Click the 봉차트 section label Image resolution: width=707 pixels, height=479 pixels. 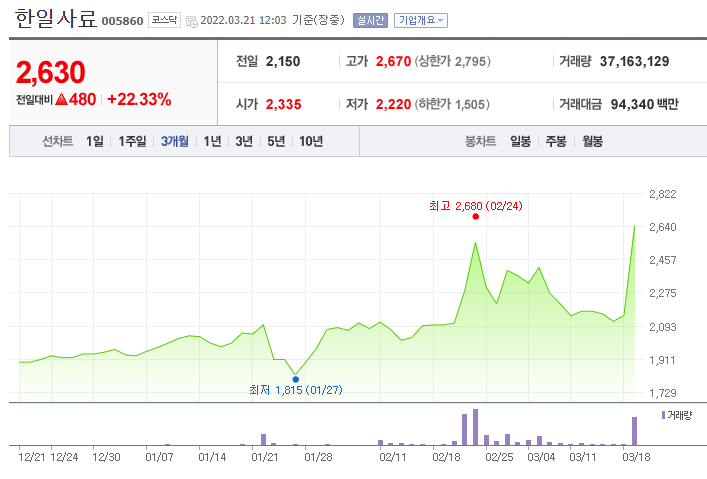(481, 141)
